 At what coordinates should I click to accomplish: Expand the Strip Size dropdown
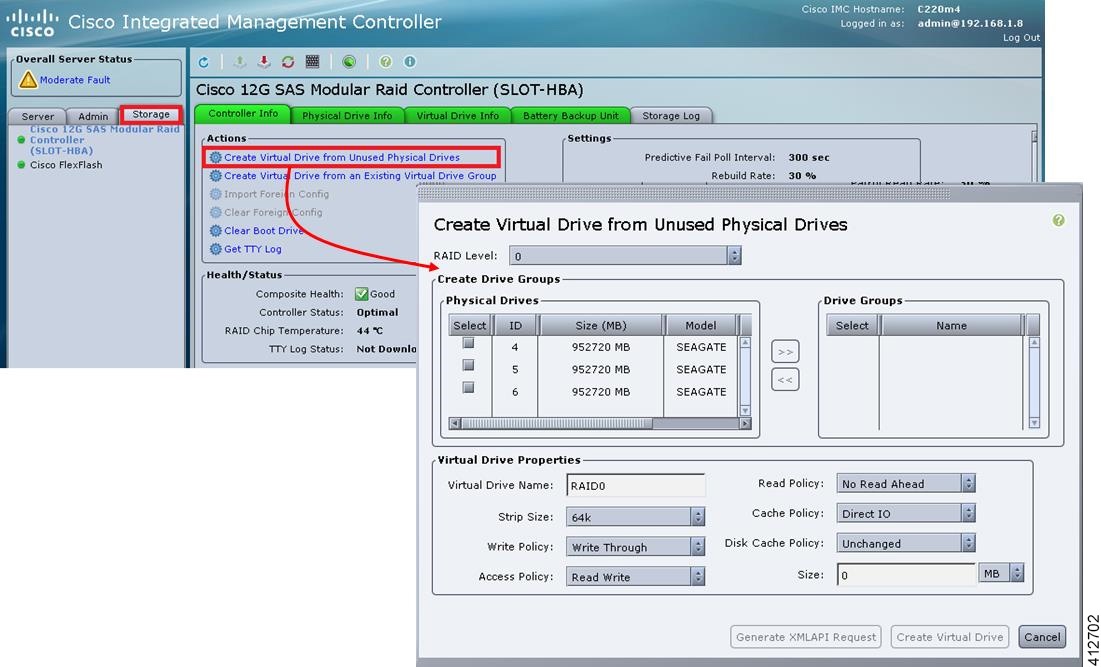[635, 517]
